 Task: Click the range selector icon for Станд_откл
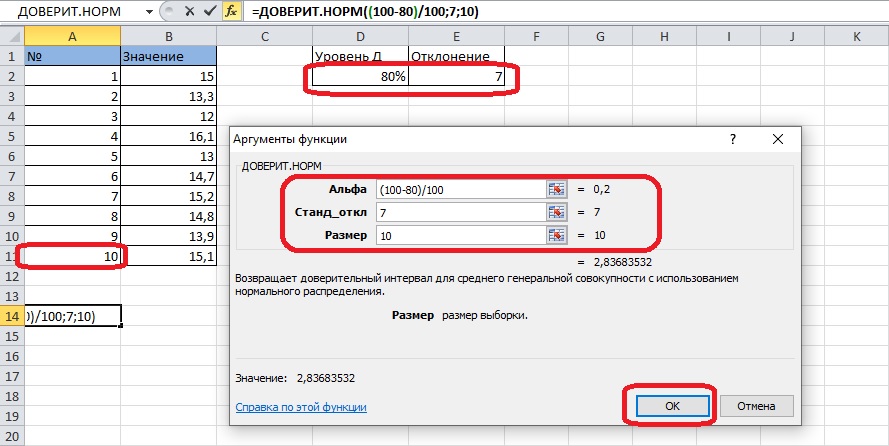(x=557, y=213)
